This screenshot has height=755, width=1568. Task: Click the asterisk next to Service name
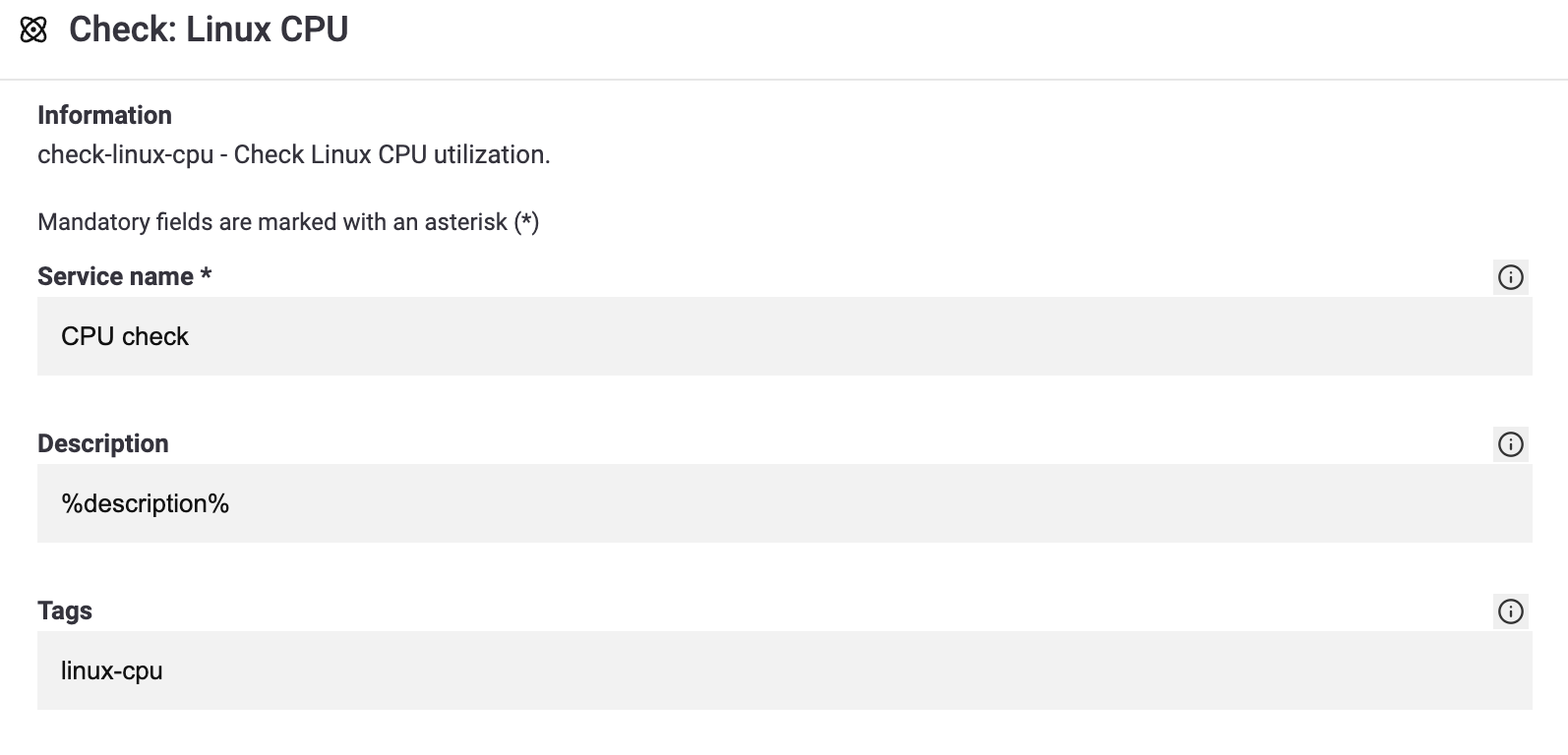pos(206,275)
